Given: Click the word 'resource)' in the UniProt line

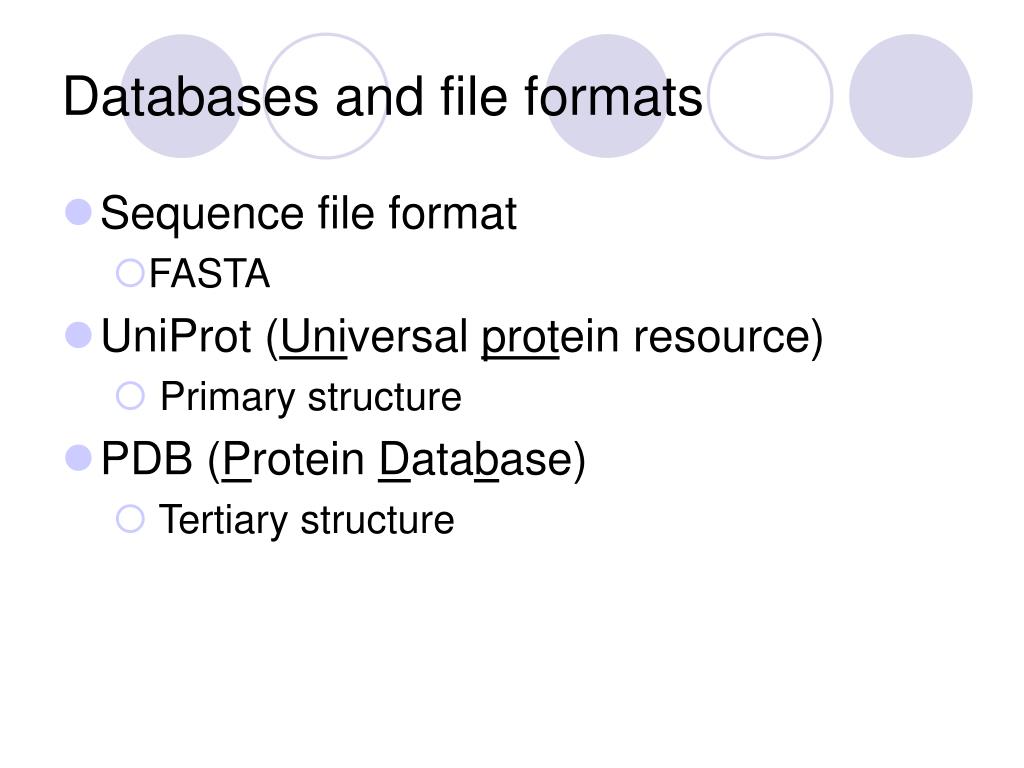Looking at the screenshot, I should [728, 337].
